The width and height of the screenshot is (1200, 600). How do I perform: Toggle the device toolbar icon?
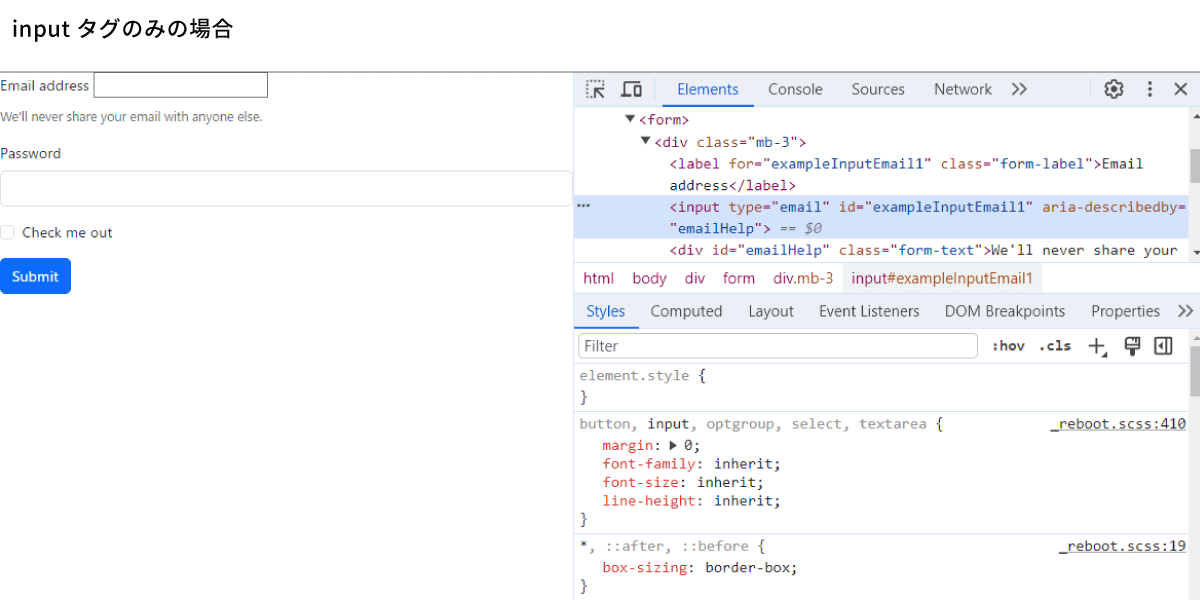pyautogui.click(x=631, y=89)
